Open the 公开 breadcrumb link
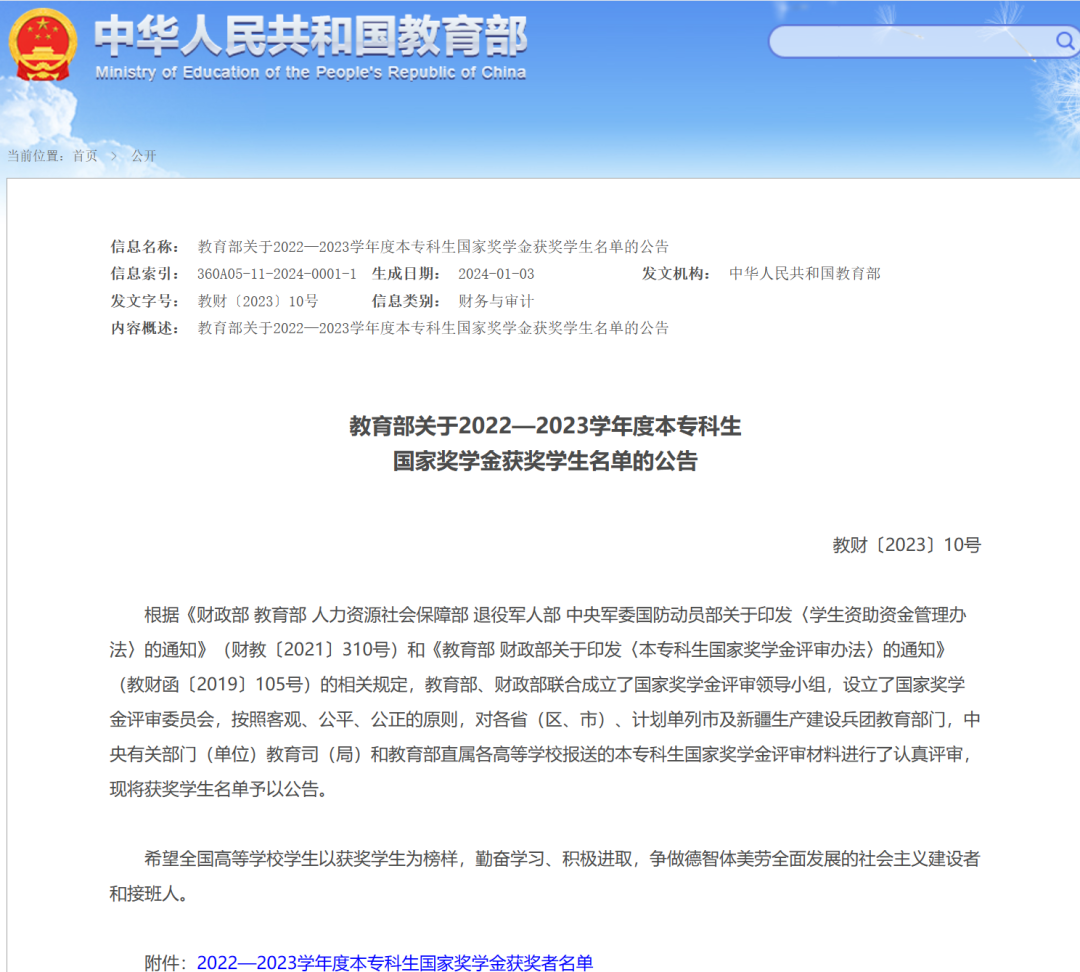The image size is (1080, 972). [144, 156]
